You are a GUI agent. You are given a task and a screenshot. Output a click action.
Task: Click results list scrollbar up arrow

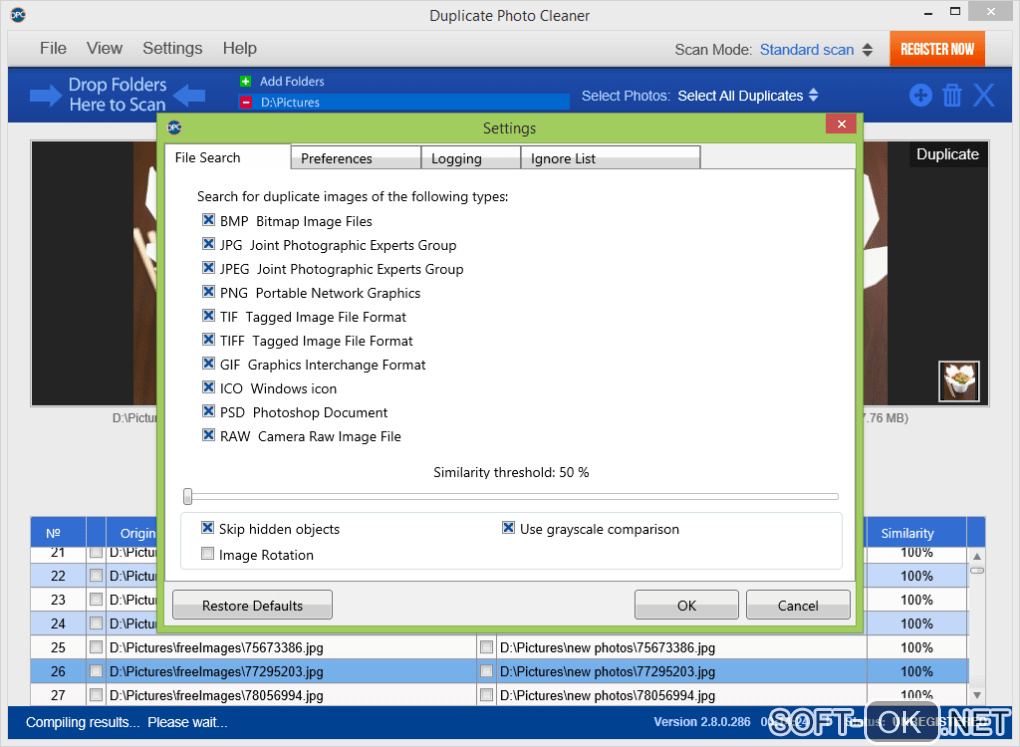click(976, 556)
